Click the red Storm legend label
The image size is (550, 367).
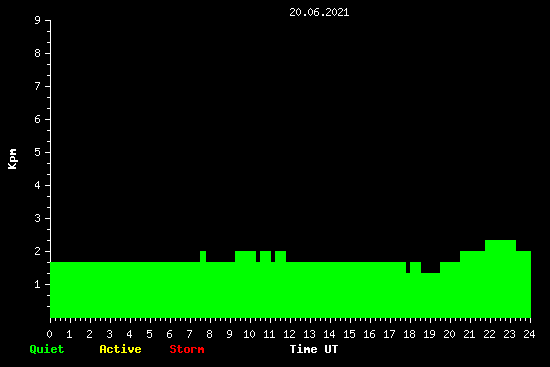(x=187, y=349)
